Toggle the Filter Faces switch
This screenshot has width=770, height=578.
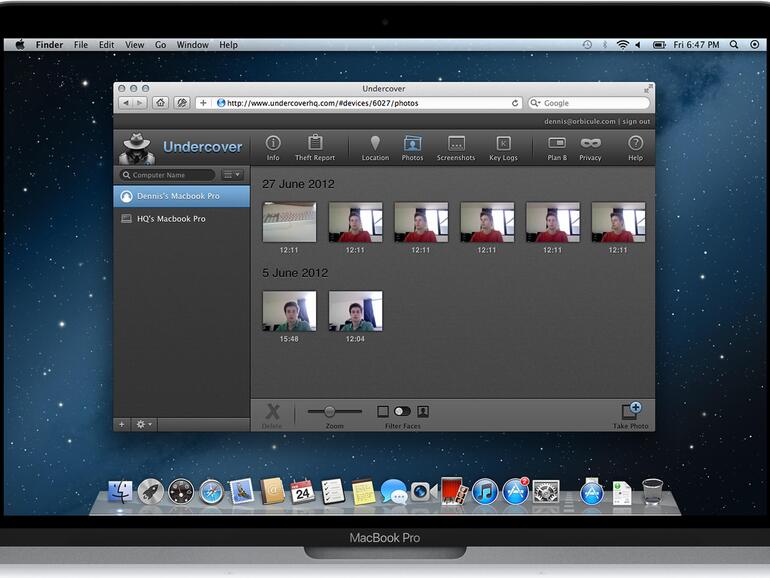402,411
